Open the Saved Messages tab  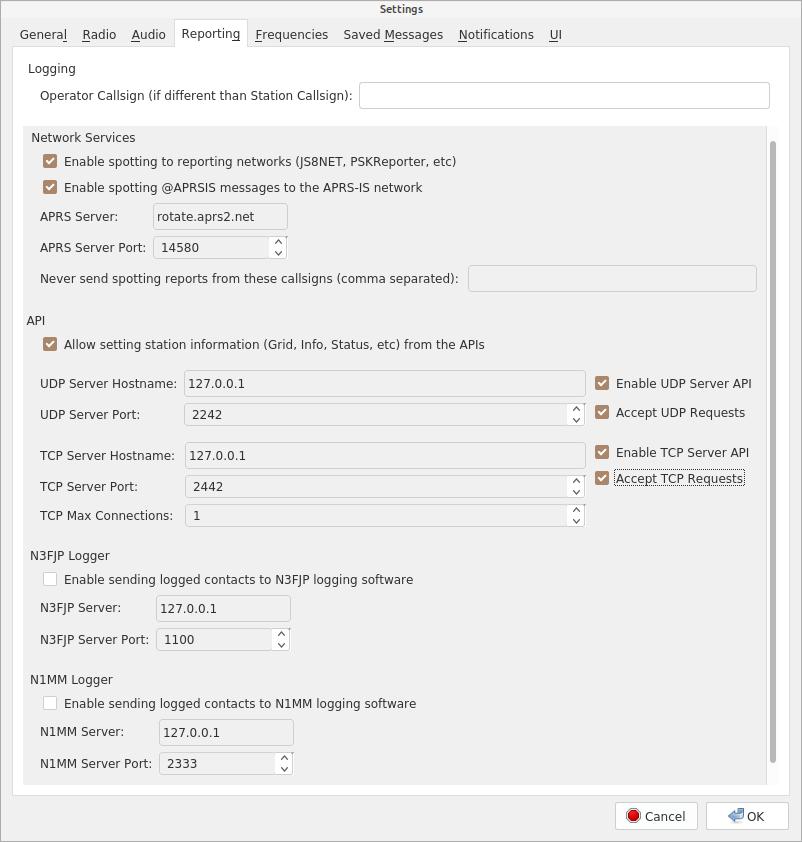click(x=393, y=35)
